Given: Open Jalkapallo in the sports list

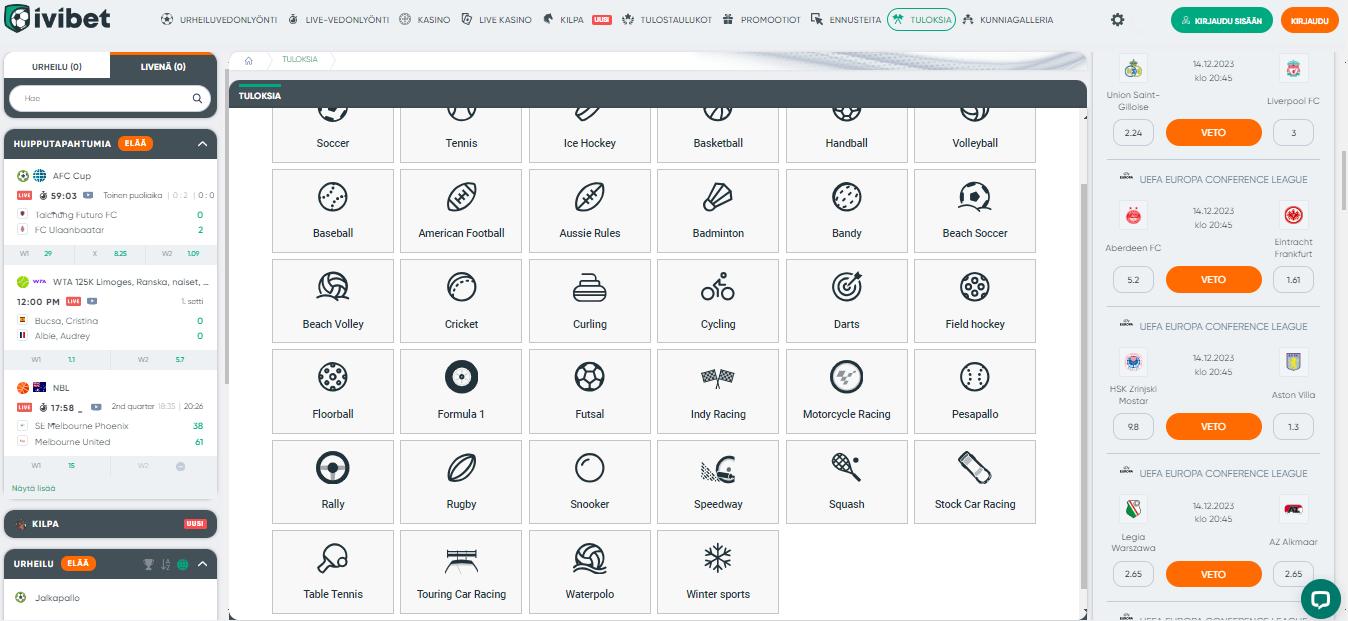Looking at the screenshot, I should click(x=111, y=598).
